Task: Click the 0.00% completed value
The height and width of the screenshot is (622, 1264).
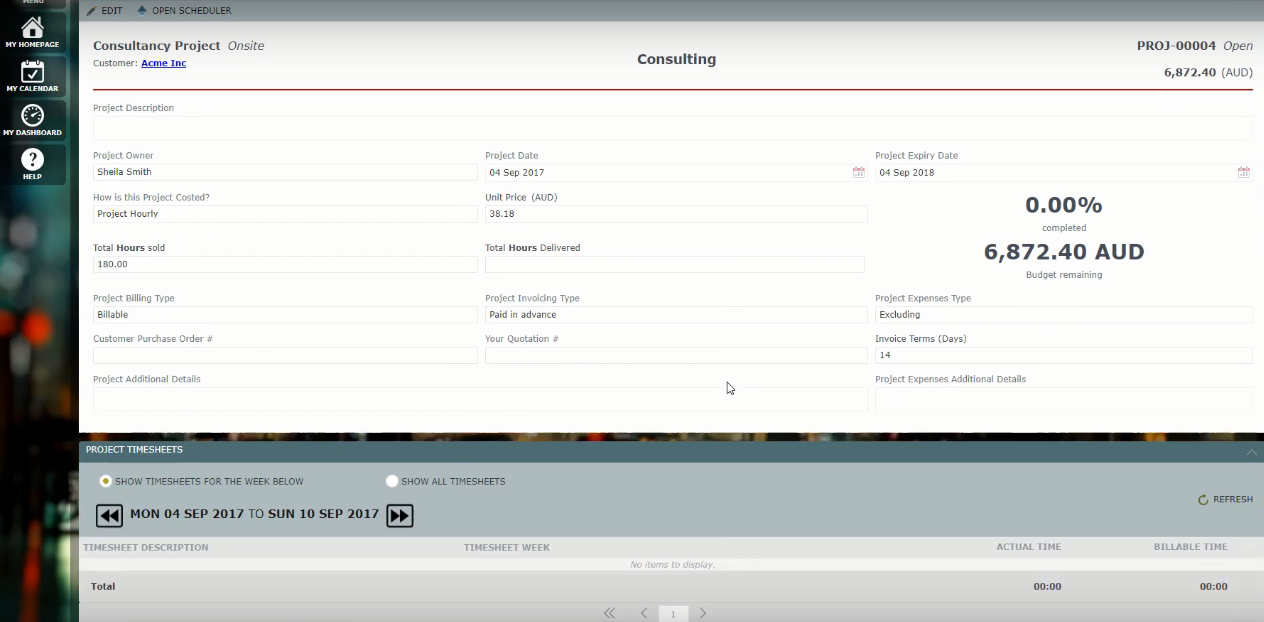Action: pyautogui.click(x=1064, y=205)
